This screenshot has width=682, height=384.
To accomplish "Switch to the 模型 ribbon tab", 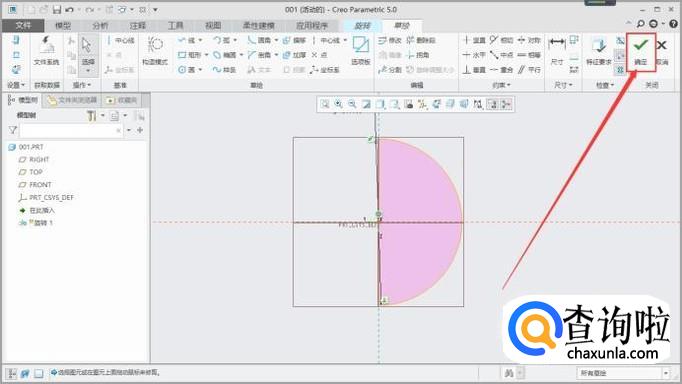I will 63,26.
